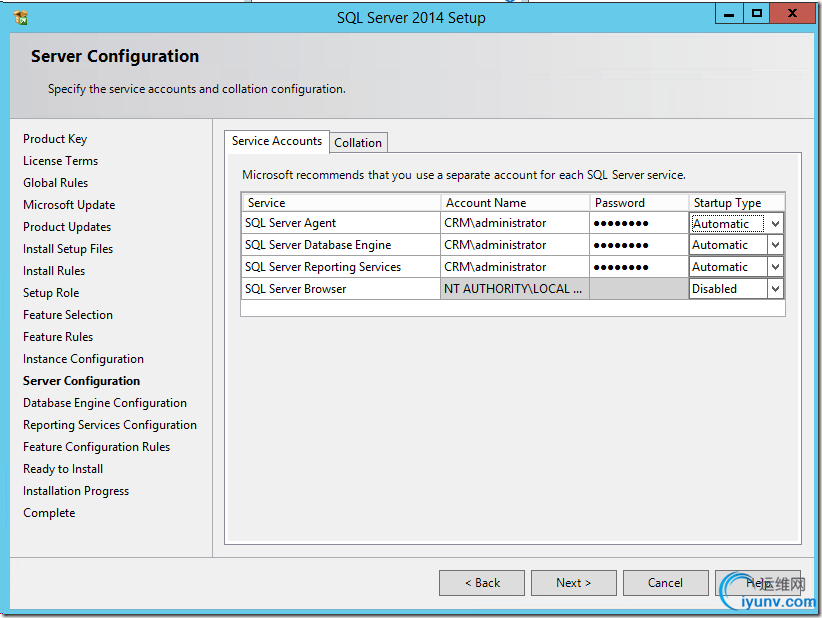Switch to the Collation tab
Viewport: 822px width, 618px height.
point(358,143)
